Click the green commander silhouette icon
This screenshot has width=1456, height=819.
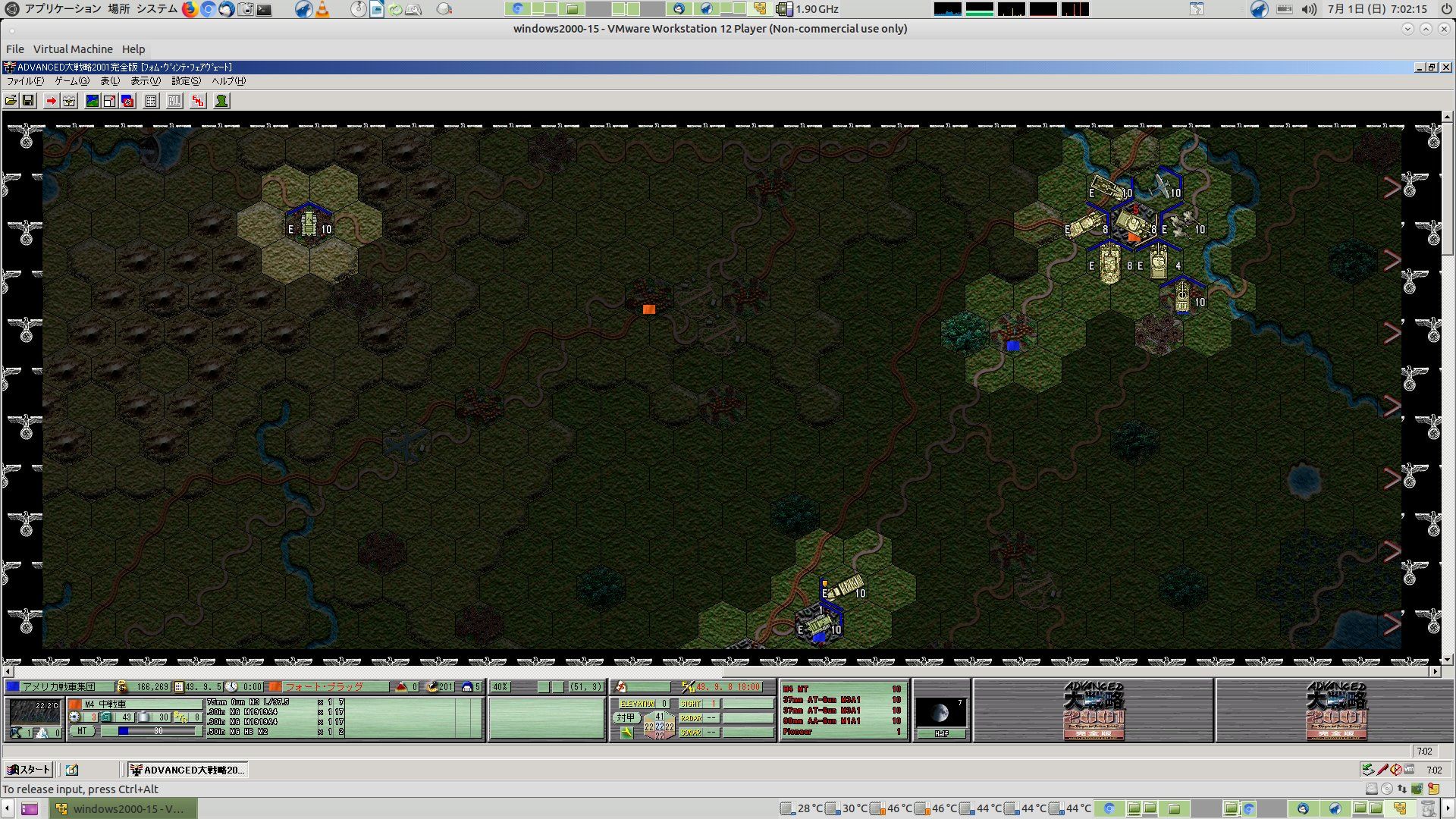click(221, 101)
